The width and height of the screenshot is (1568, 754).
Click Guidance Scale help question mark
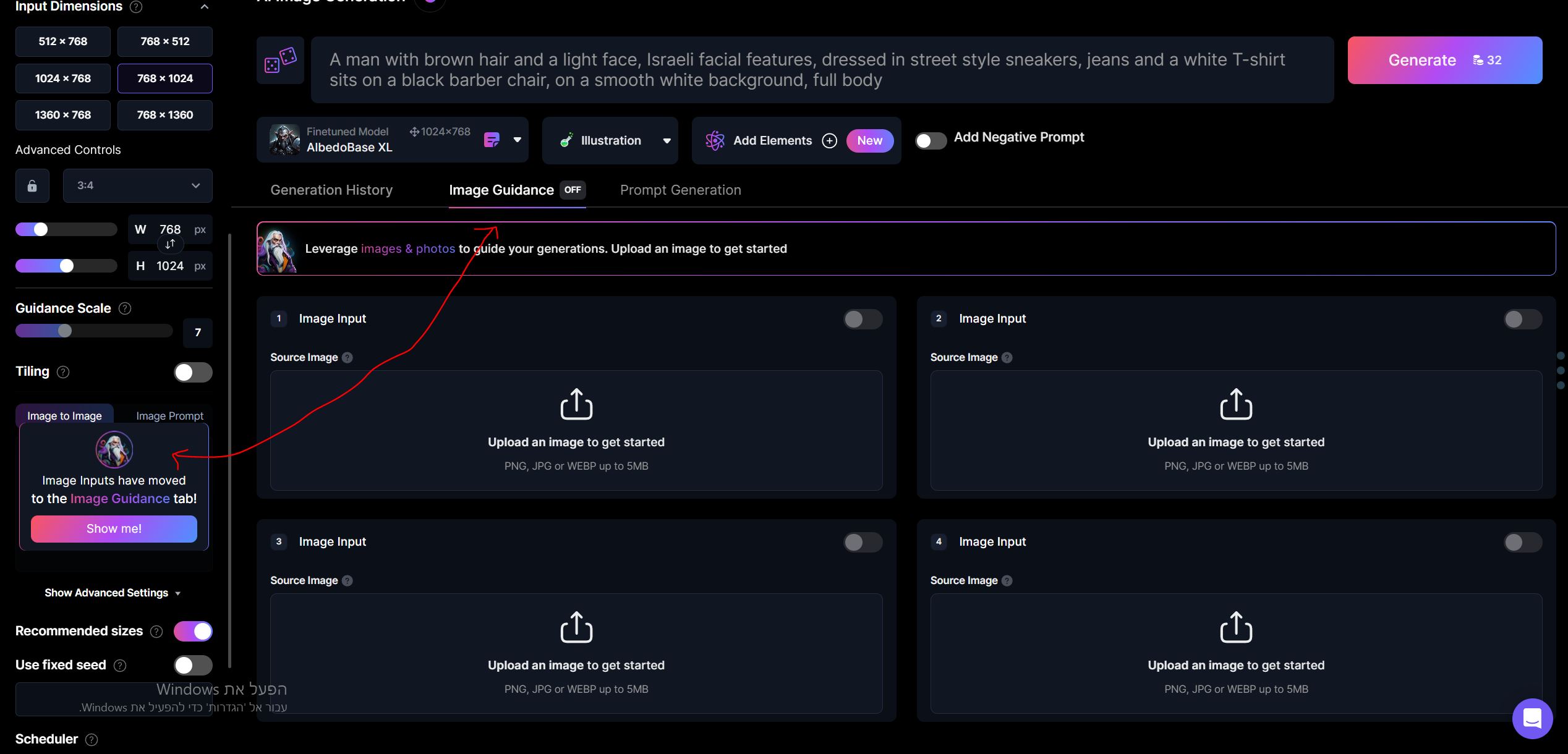click(125, 308)
